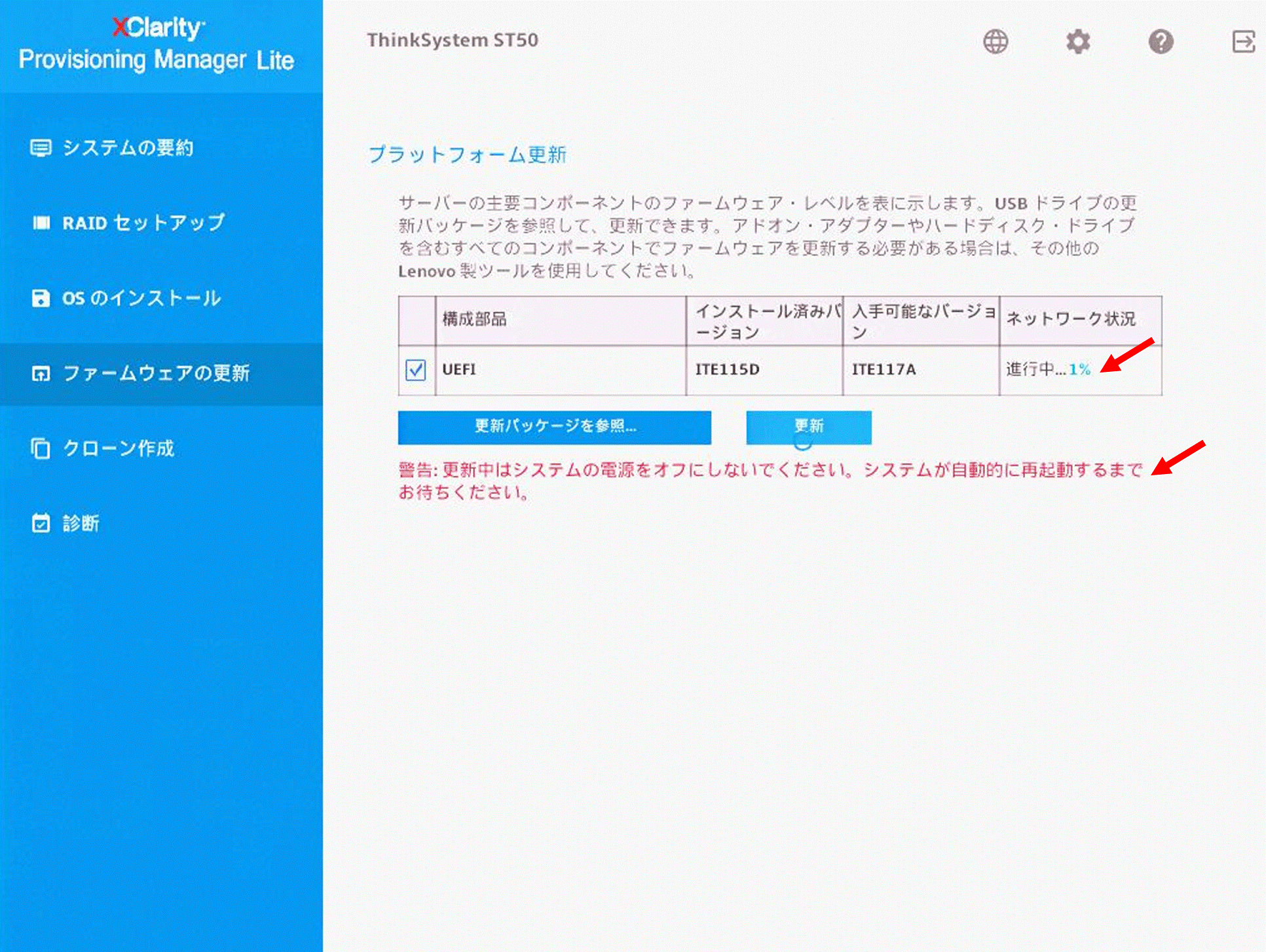Image resolution: width=1266 pixels, height=952 pixels.
Task: Click the ファームウェアの更新 sidebar icon
Action: pos(41,374)
